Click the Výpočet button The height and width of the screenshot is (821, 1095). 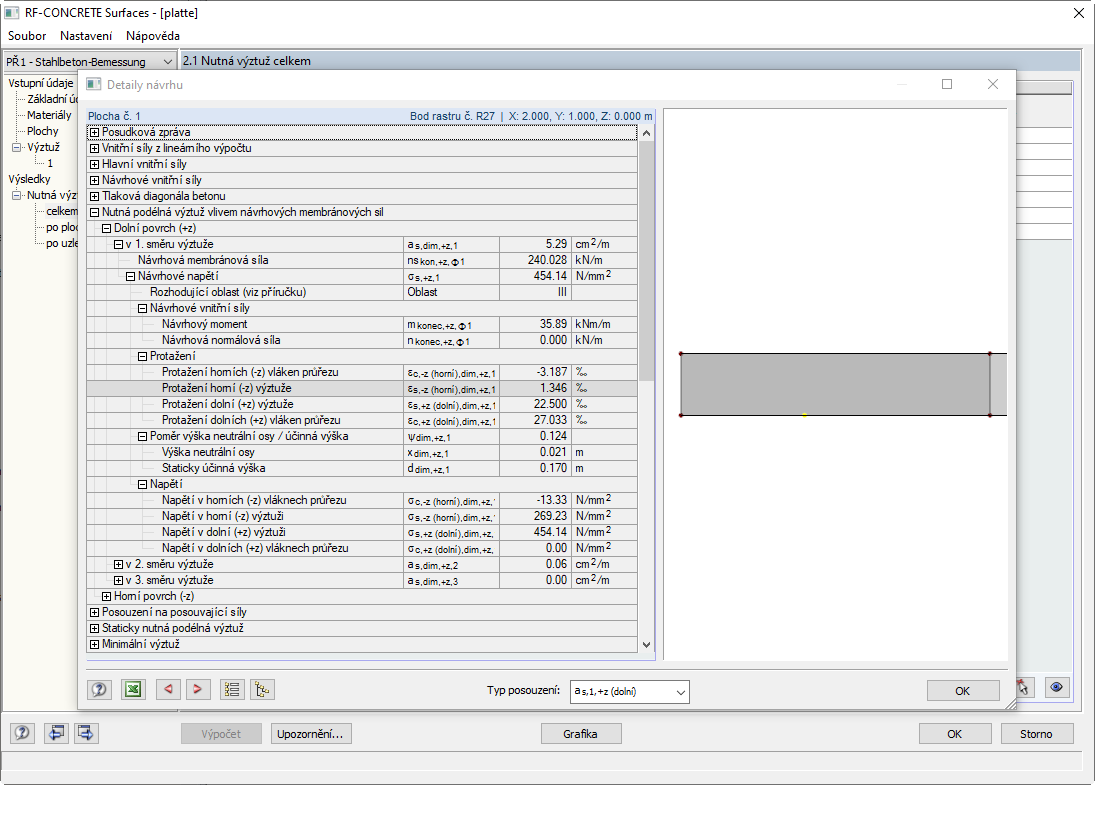click(221, 734)
